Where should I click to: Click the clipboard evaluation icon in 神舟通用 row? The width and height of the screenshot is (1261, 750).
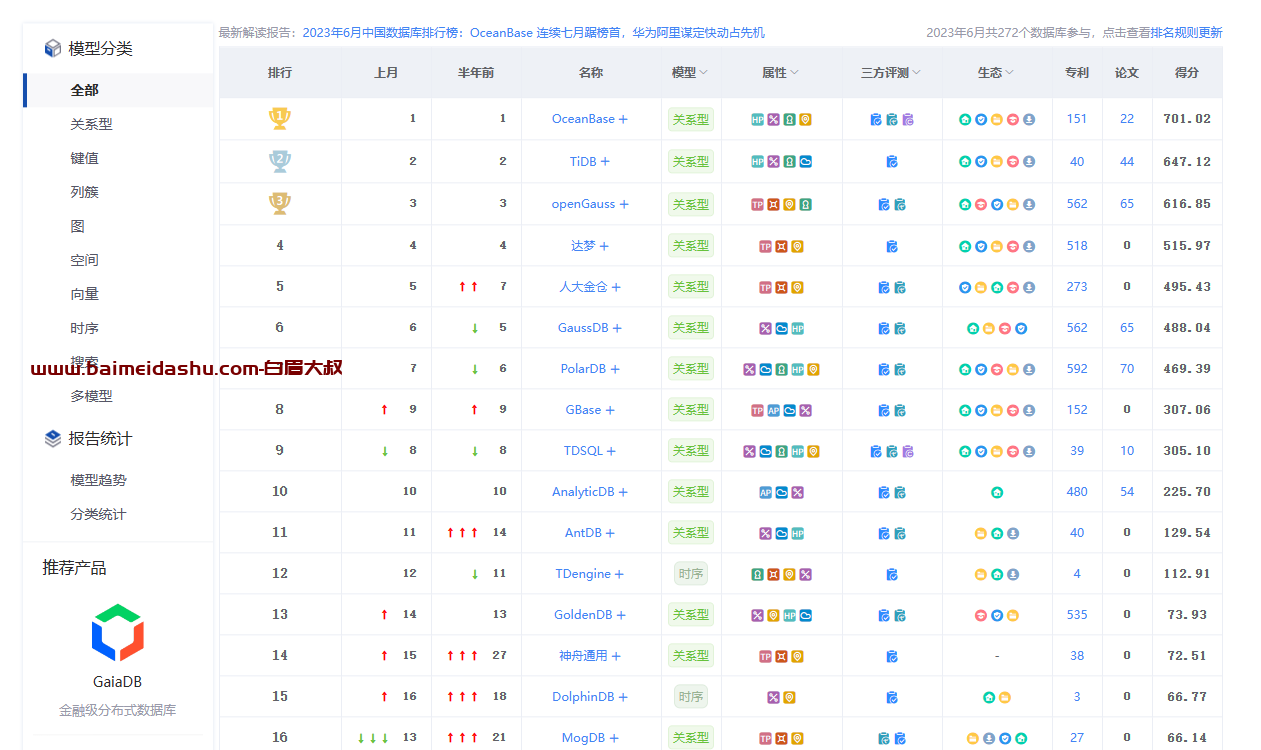[892, 656]
